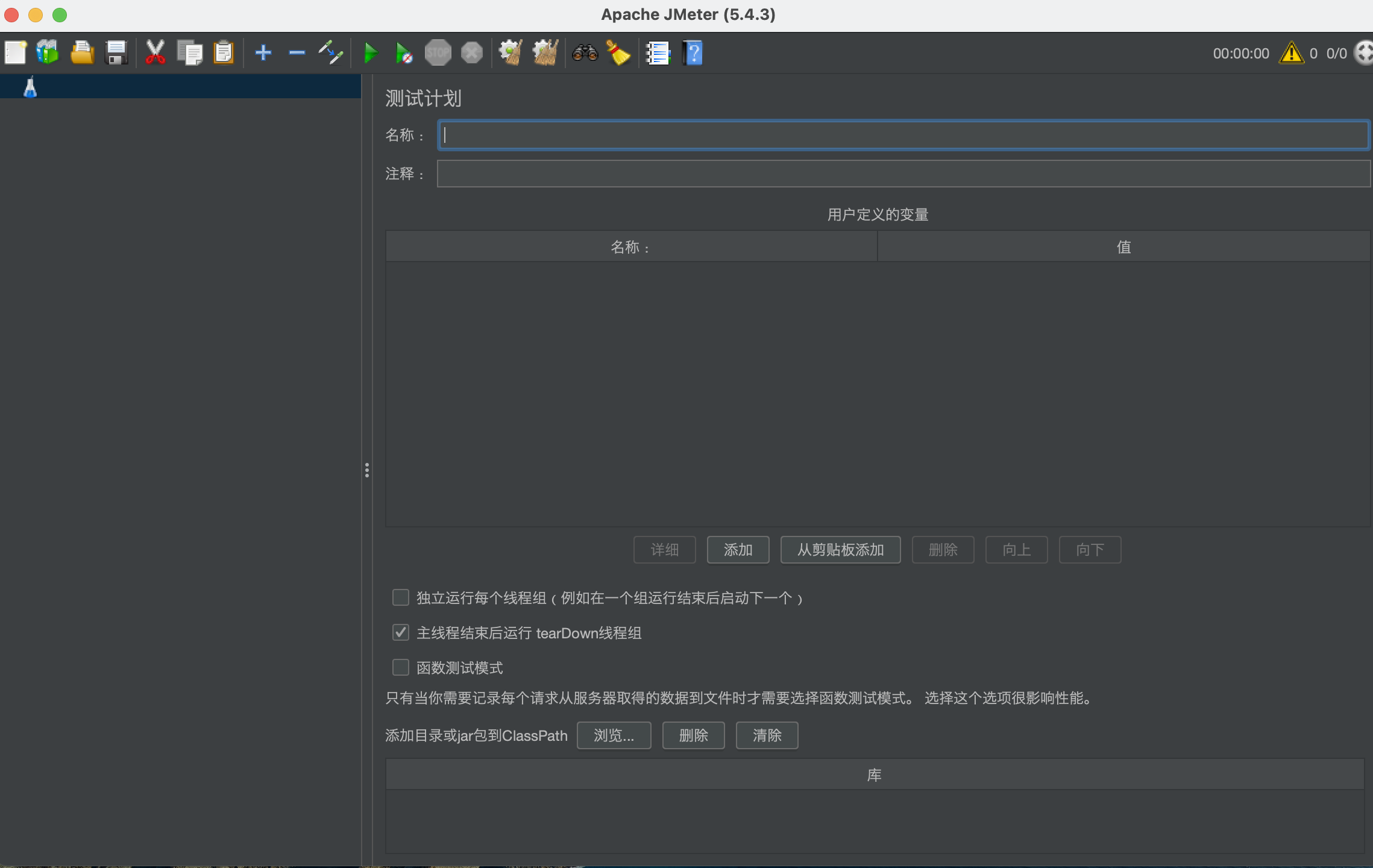Image resolution: width=1373 pixels, height=868 pixels.
Task: Click the yellow warning triangle log icon
Action: (1292, 53)
